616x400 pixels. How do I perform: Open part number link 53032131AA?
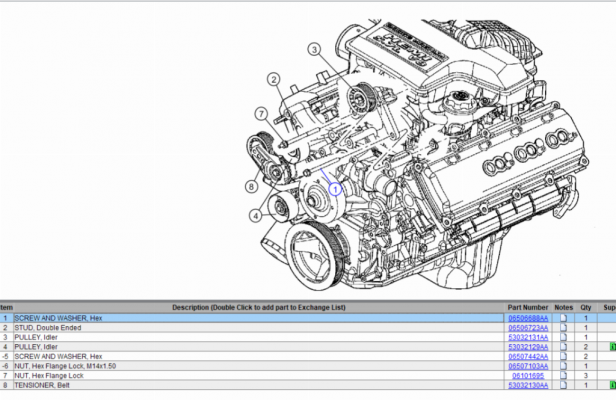click(528, 337)
